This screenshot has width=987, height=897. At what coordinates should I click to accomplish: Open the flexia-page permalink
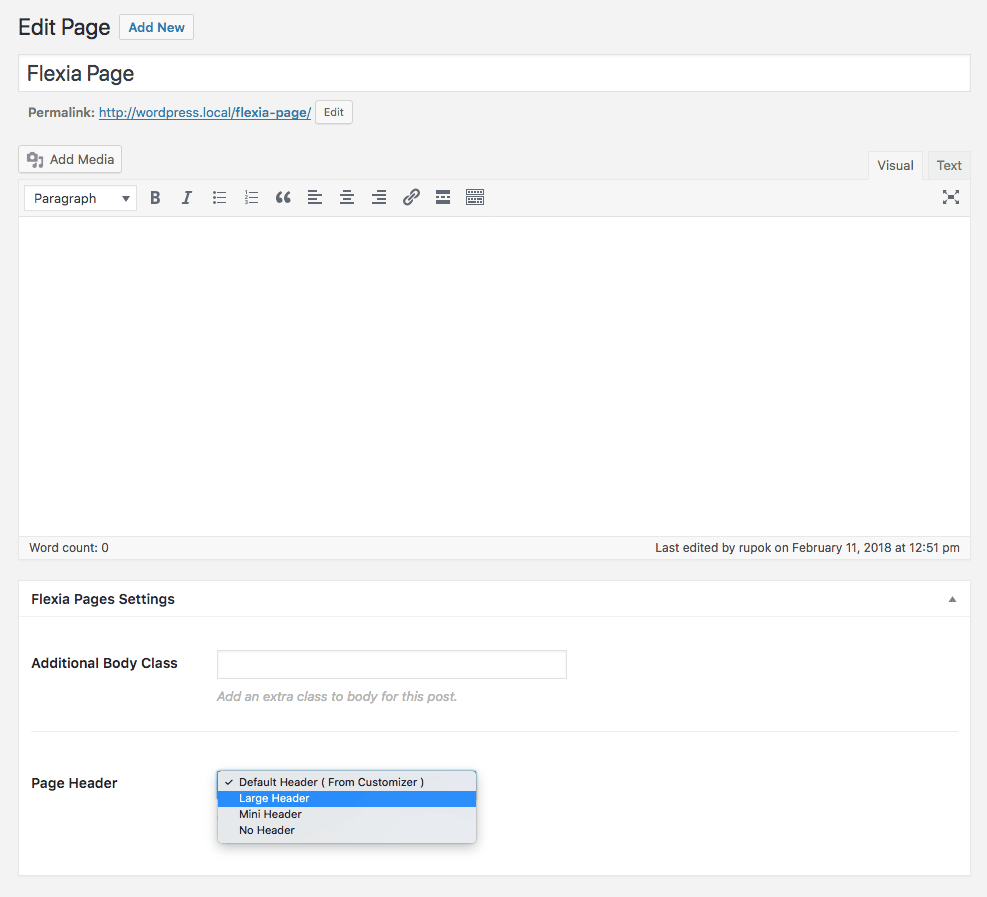pyautogui.click(x=205, y=113)
